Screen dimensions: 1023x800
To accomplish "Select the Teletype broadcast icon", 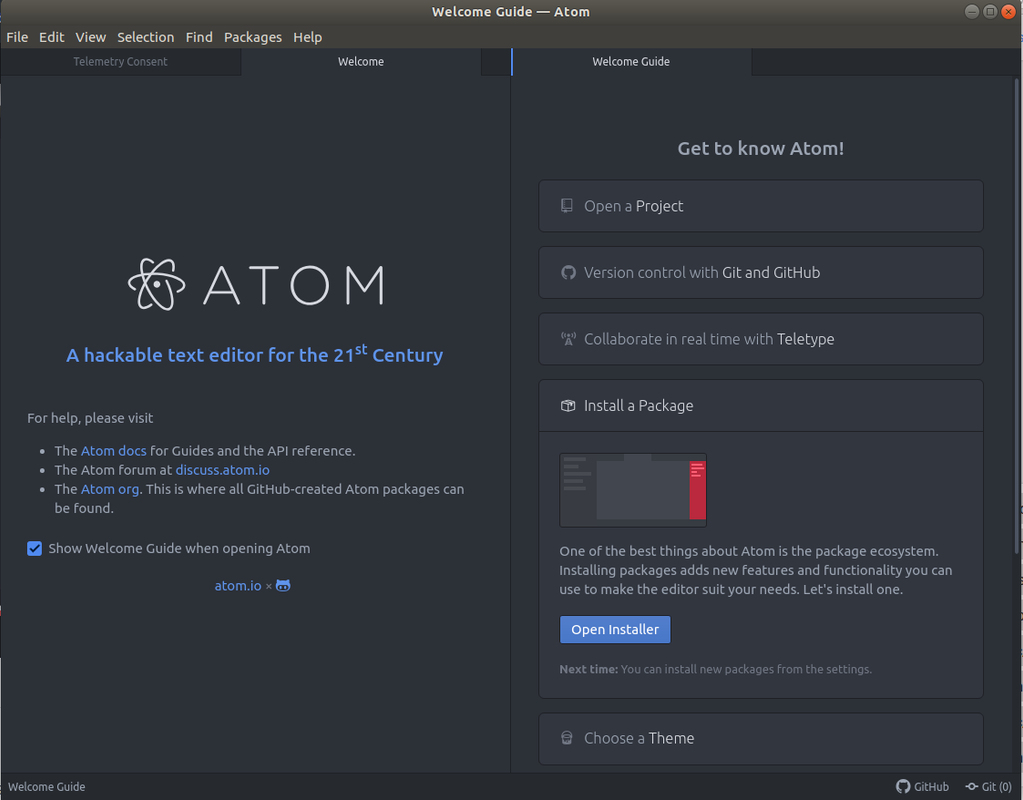I will pyautogui.click(x=568, y=338).
